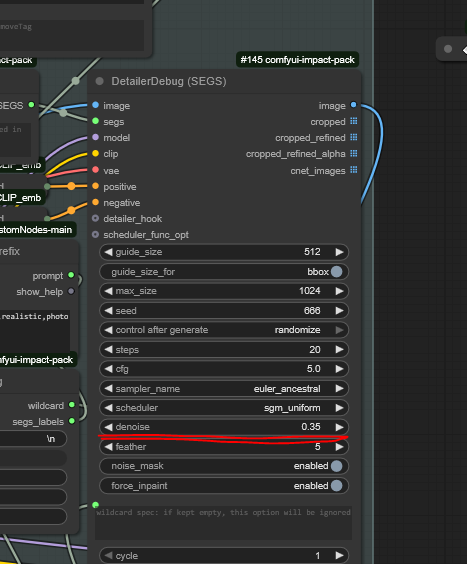Image resolution: width=467 pixels, height=564 pixels.
Task: Select previous sampler_name with left arrow
Action: [x=108, y=388]
